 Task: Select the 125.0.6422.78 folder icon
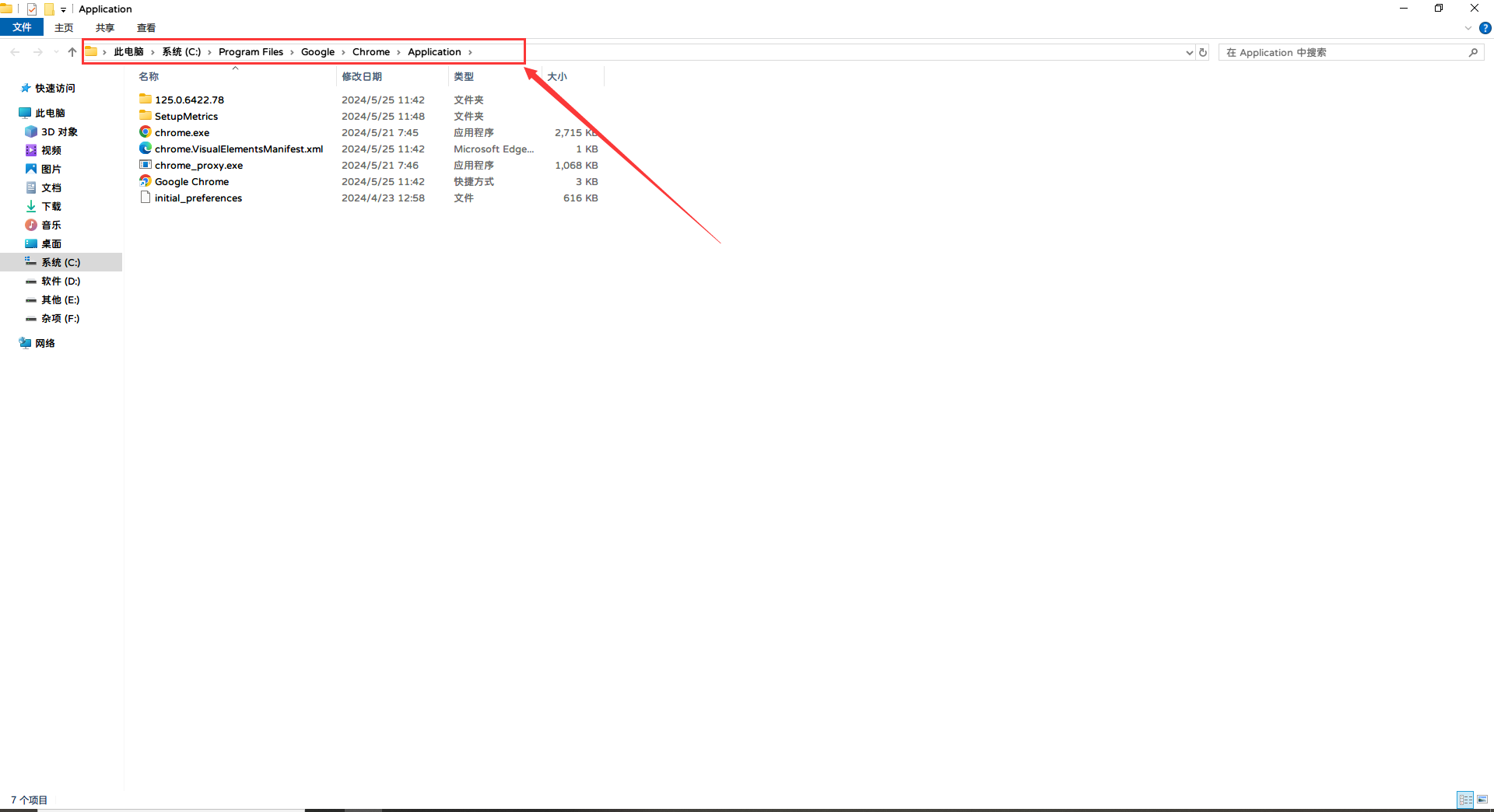pyautogui.click(x=145, y=100)
